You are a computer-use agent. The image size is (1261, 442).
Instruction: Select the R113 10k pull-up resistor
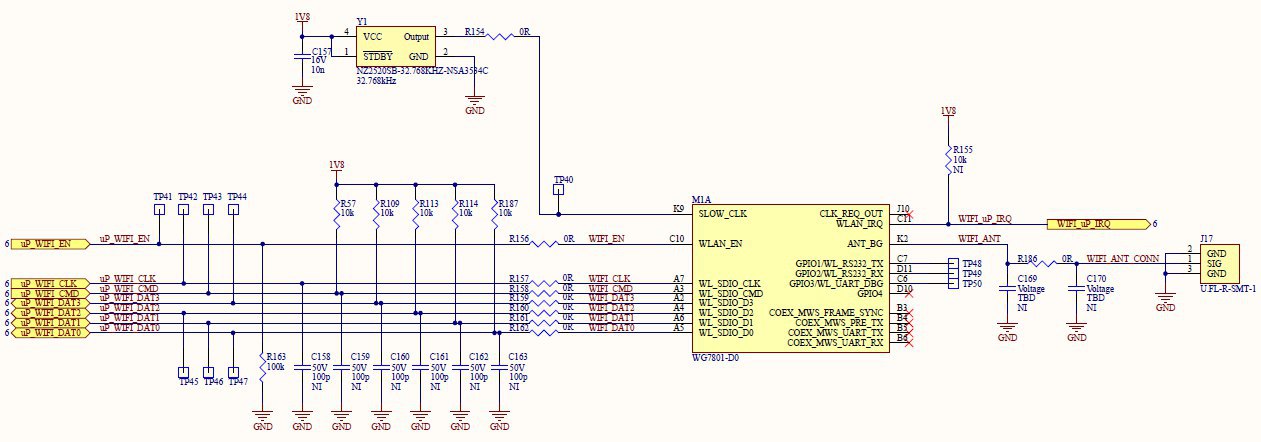[x=415, y=213]
